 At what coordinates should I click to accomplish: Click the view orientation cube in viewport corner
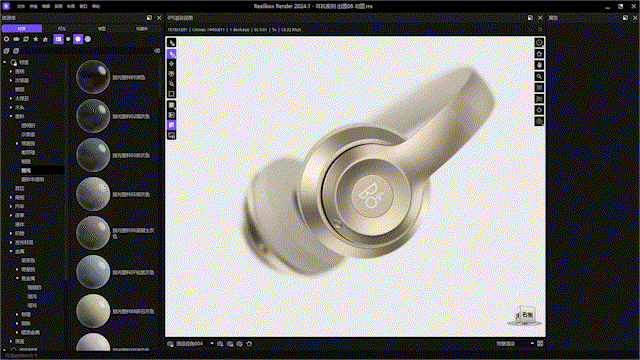pos(525,316)
